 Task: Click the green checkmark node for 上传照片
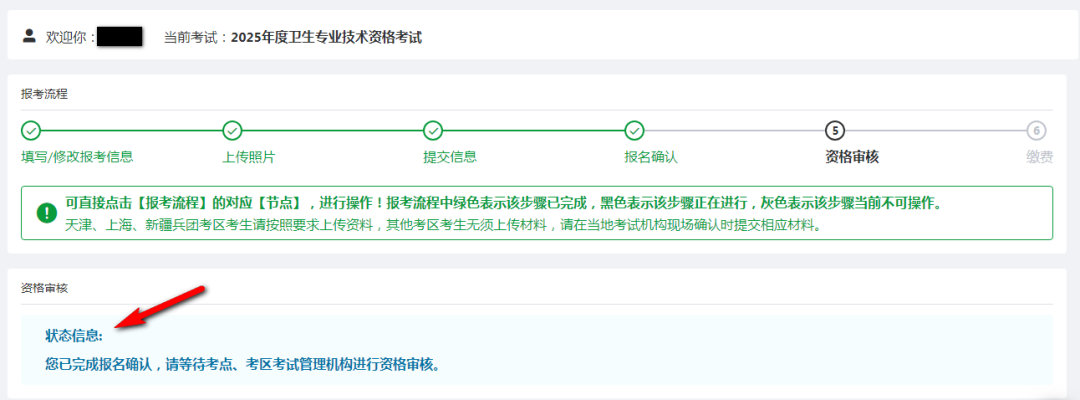[x=232, y=129]
